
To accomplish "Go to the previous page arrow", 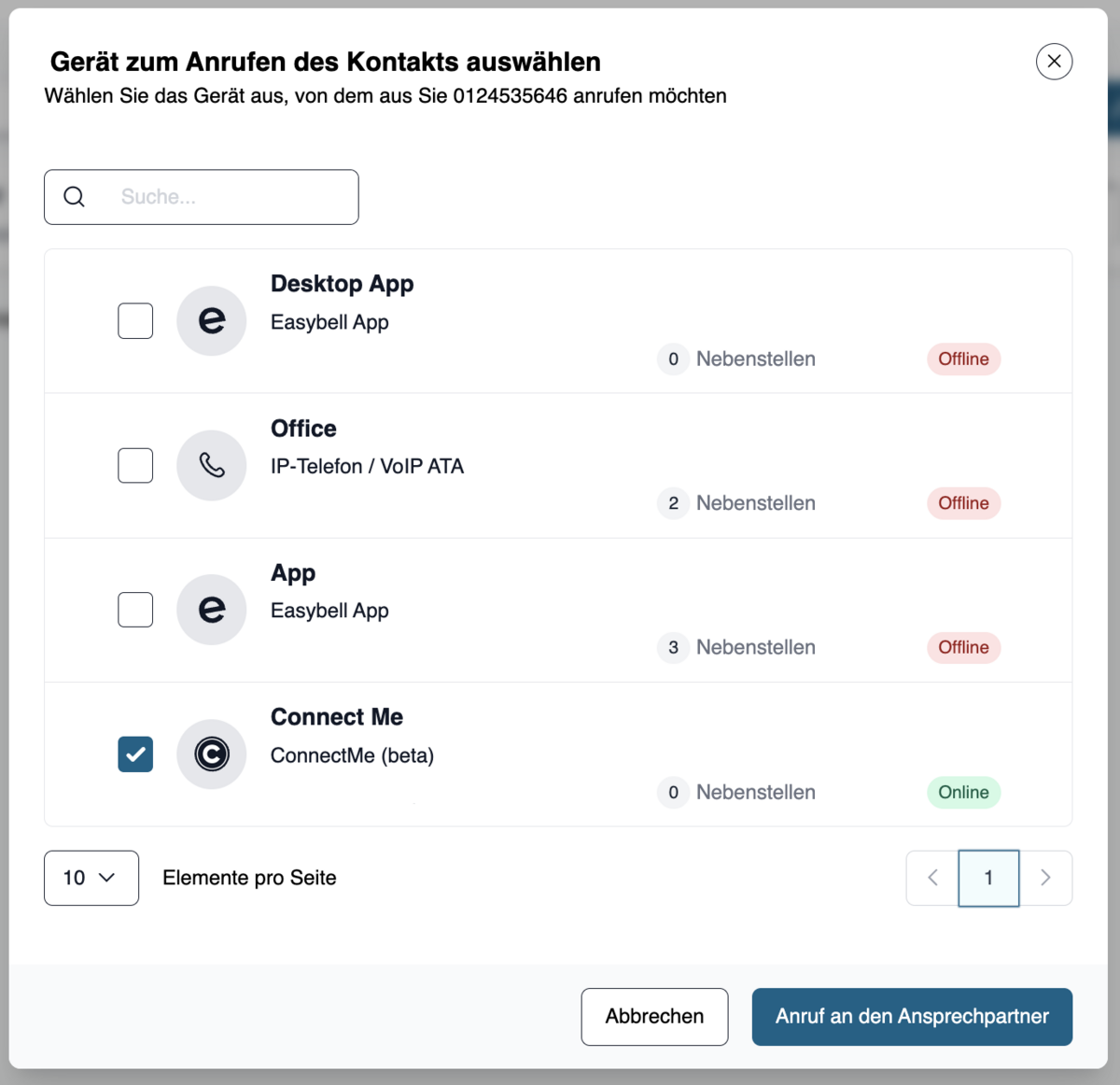I will [932, 878].
